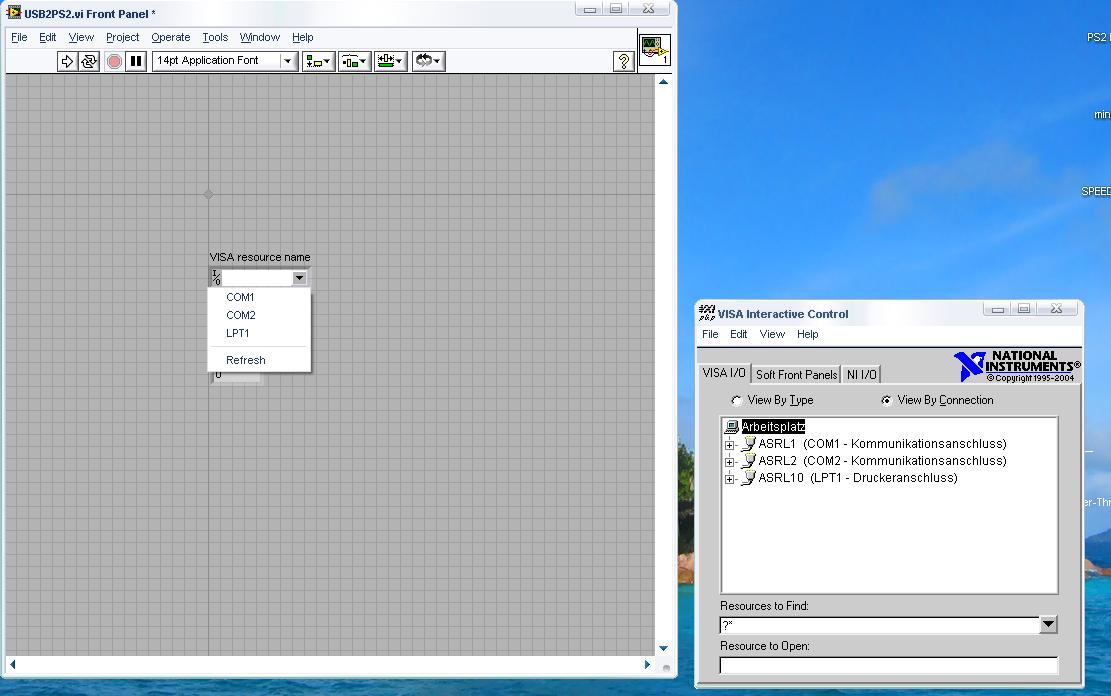Click the Resource to Open field

[889, 665]
